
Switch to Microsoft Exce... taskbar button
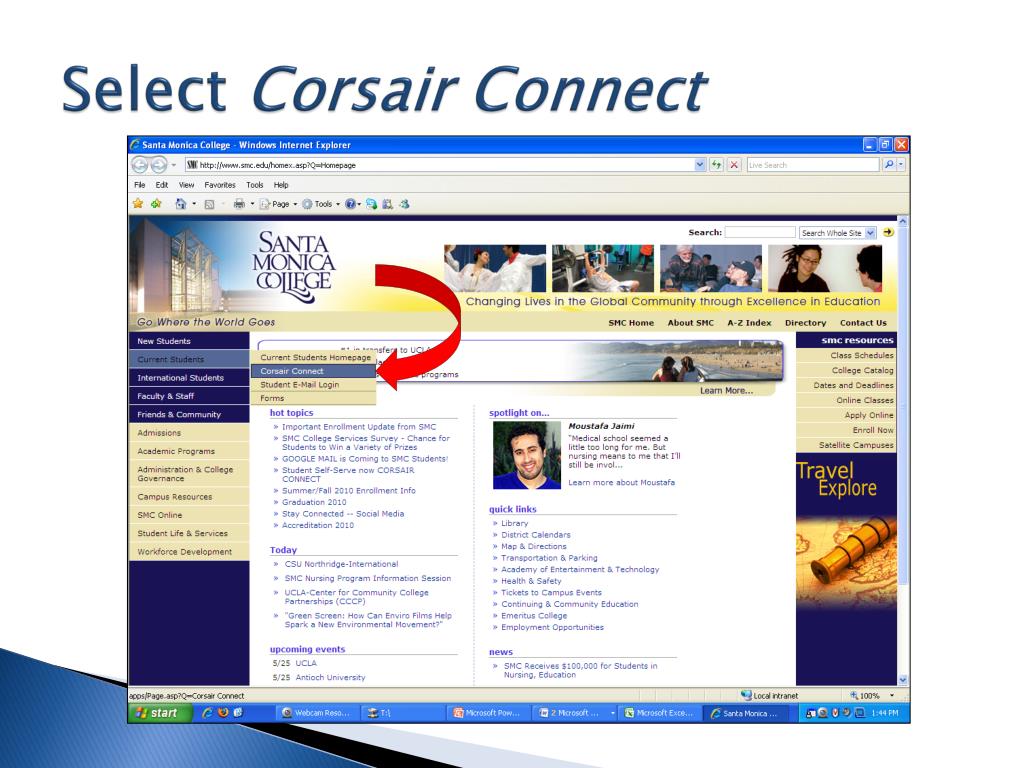658,713
